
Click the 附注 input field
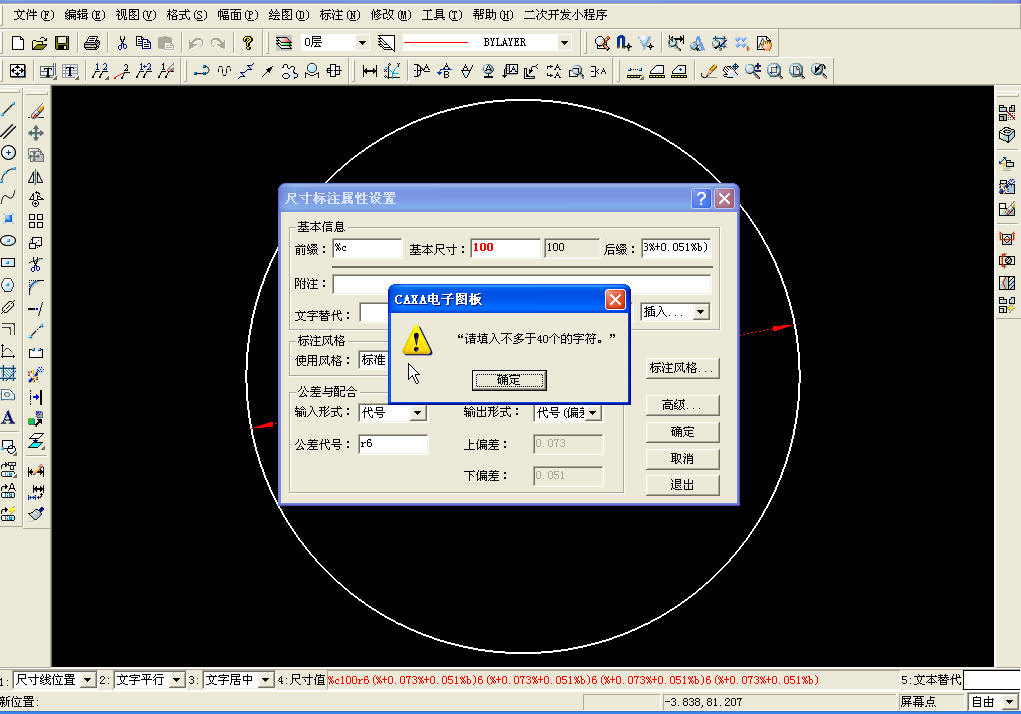click(521, 284)
